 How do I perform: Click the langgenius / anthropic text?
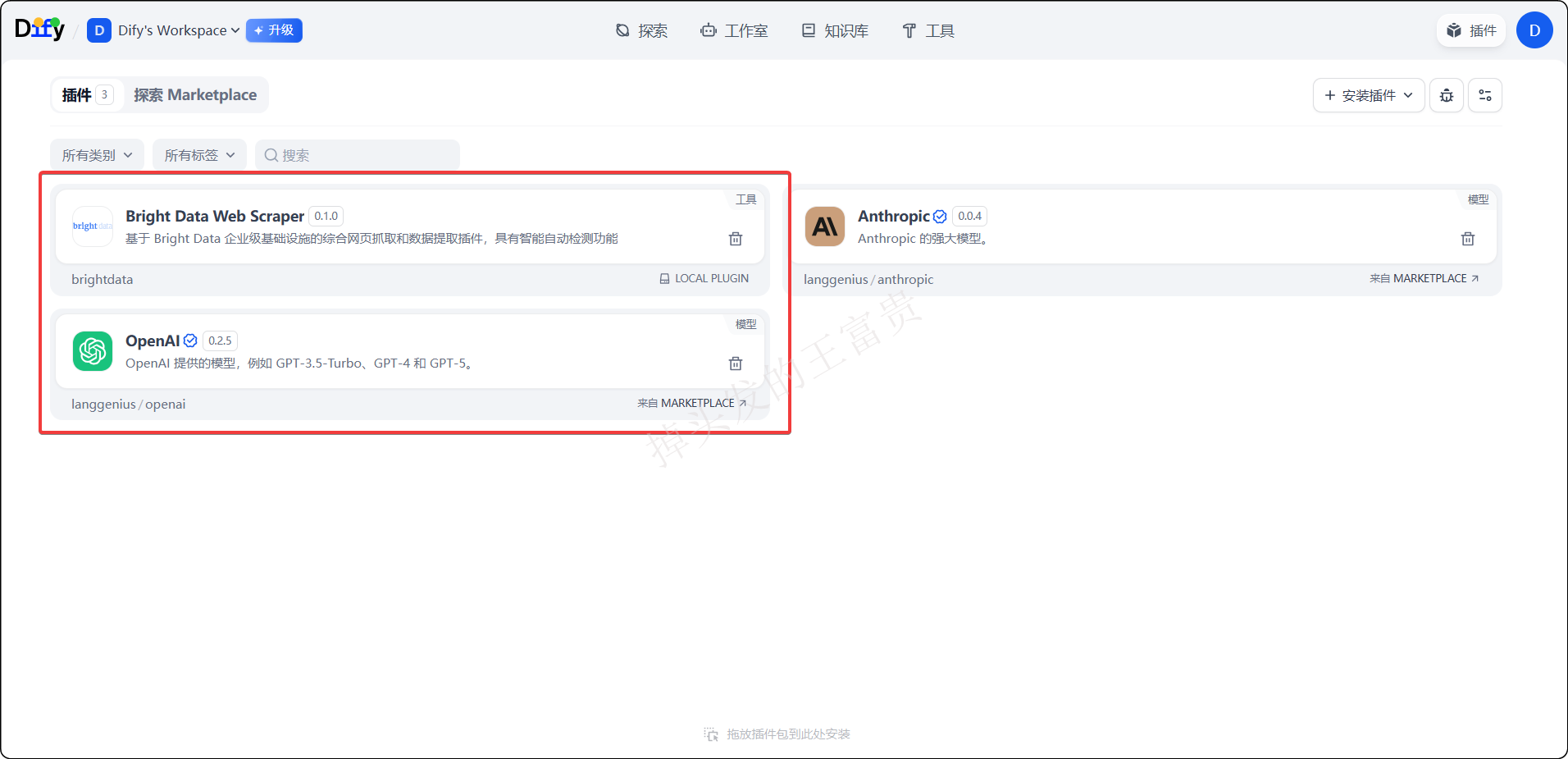pos(868,279)
